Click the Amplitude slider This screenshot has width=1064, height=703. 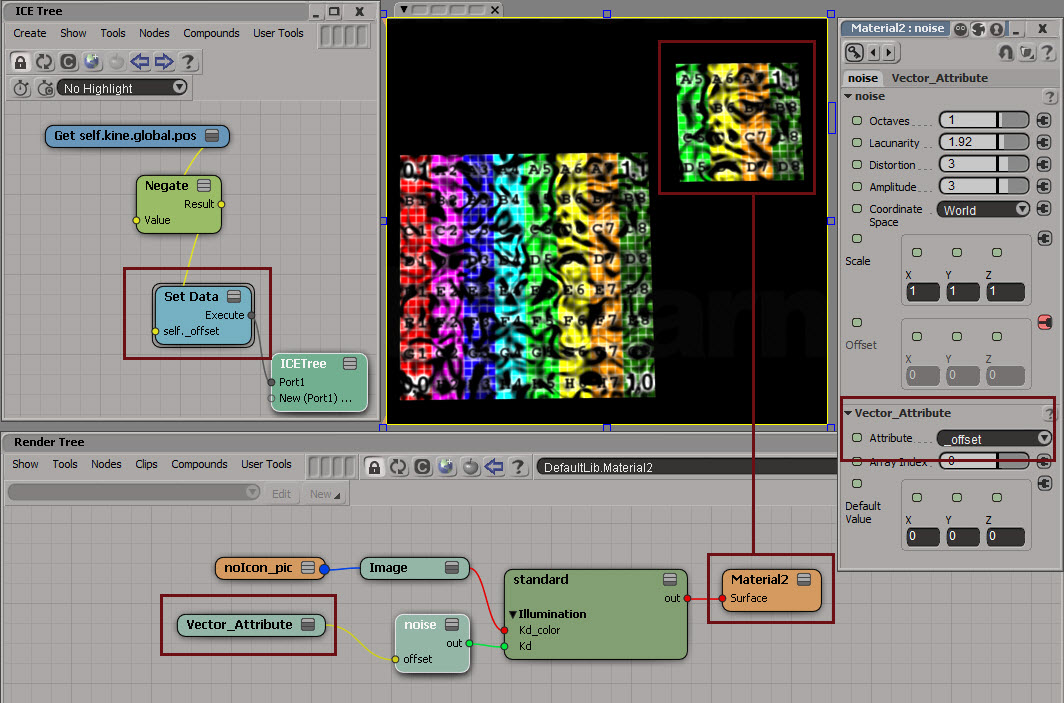tap(984, 186)
